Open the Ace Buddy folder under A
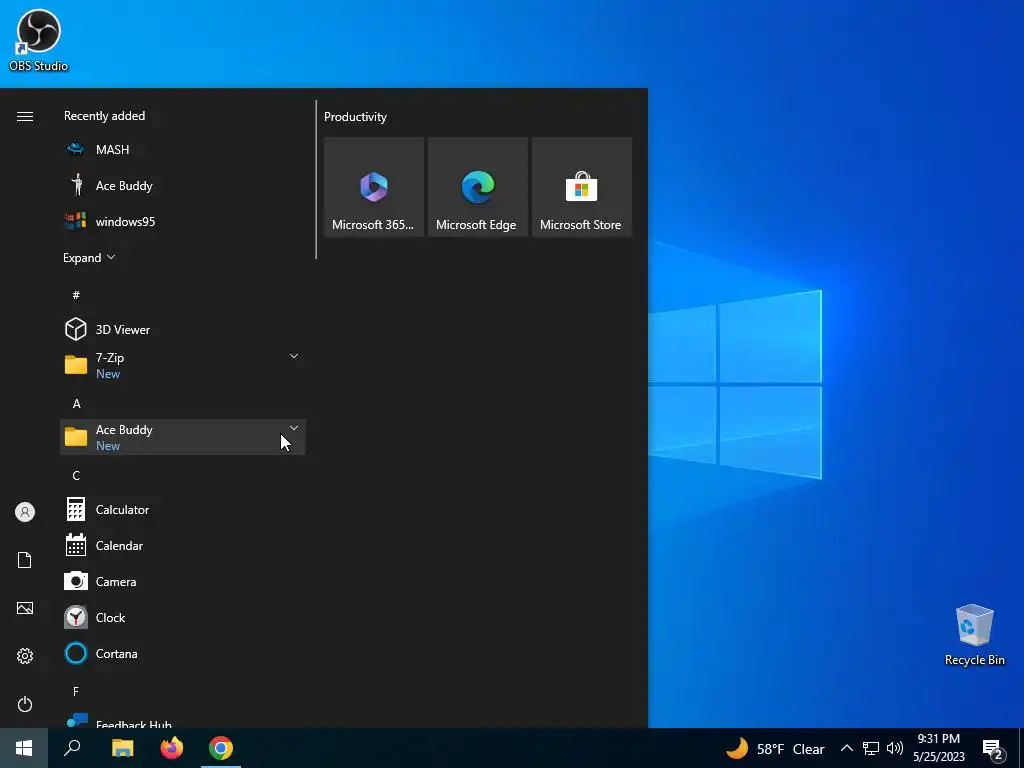Image resolution: width=1024 pixels, height=768 pixels. pyautogui.click(x=183, y=437)
